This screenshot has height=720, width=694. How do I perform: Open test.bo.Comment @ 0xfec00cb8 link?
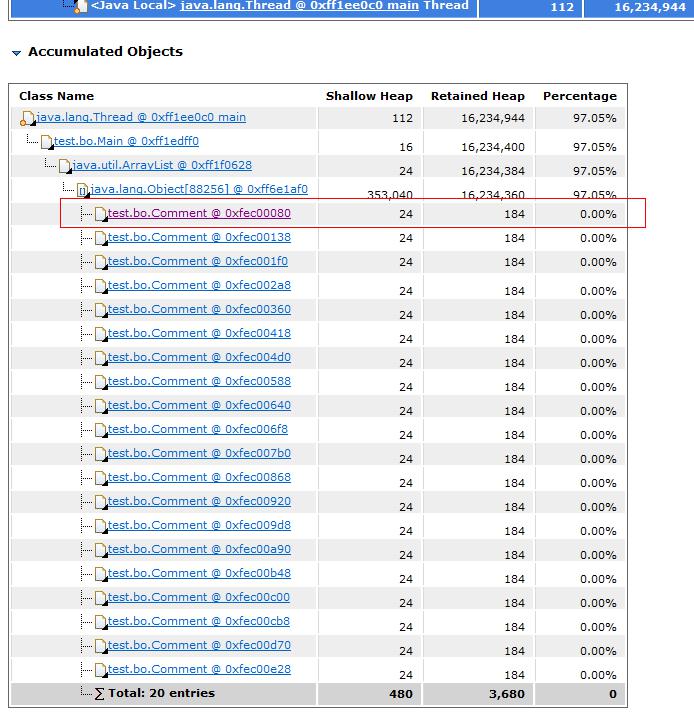point(198,621)
